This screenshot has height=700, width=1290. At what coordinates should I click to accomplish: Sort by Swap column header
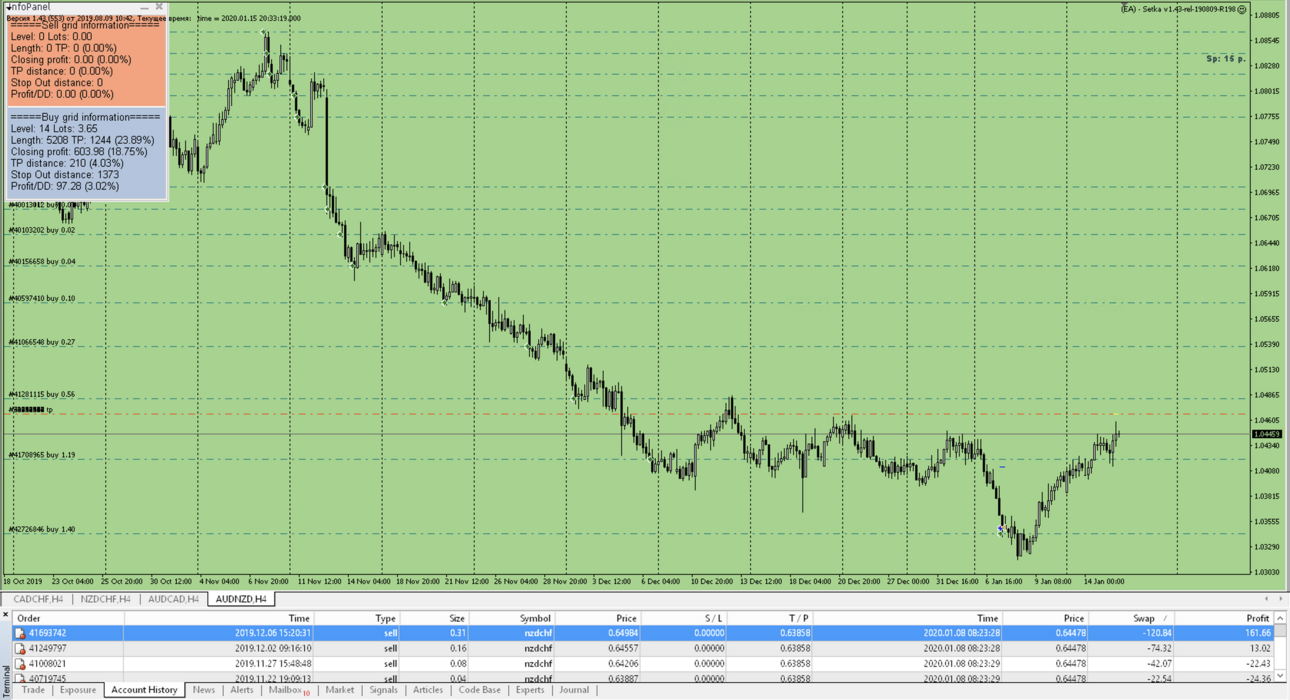tap(1131, 618)
